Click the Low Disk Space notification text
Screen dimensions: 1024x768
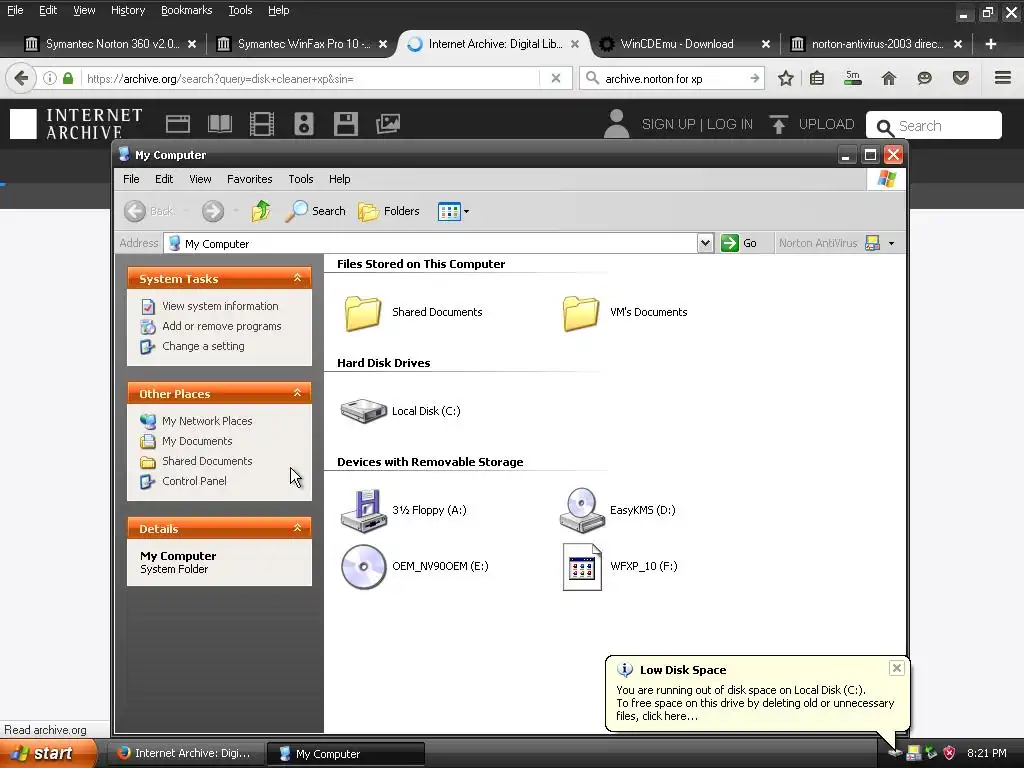[755, 703]
